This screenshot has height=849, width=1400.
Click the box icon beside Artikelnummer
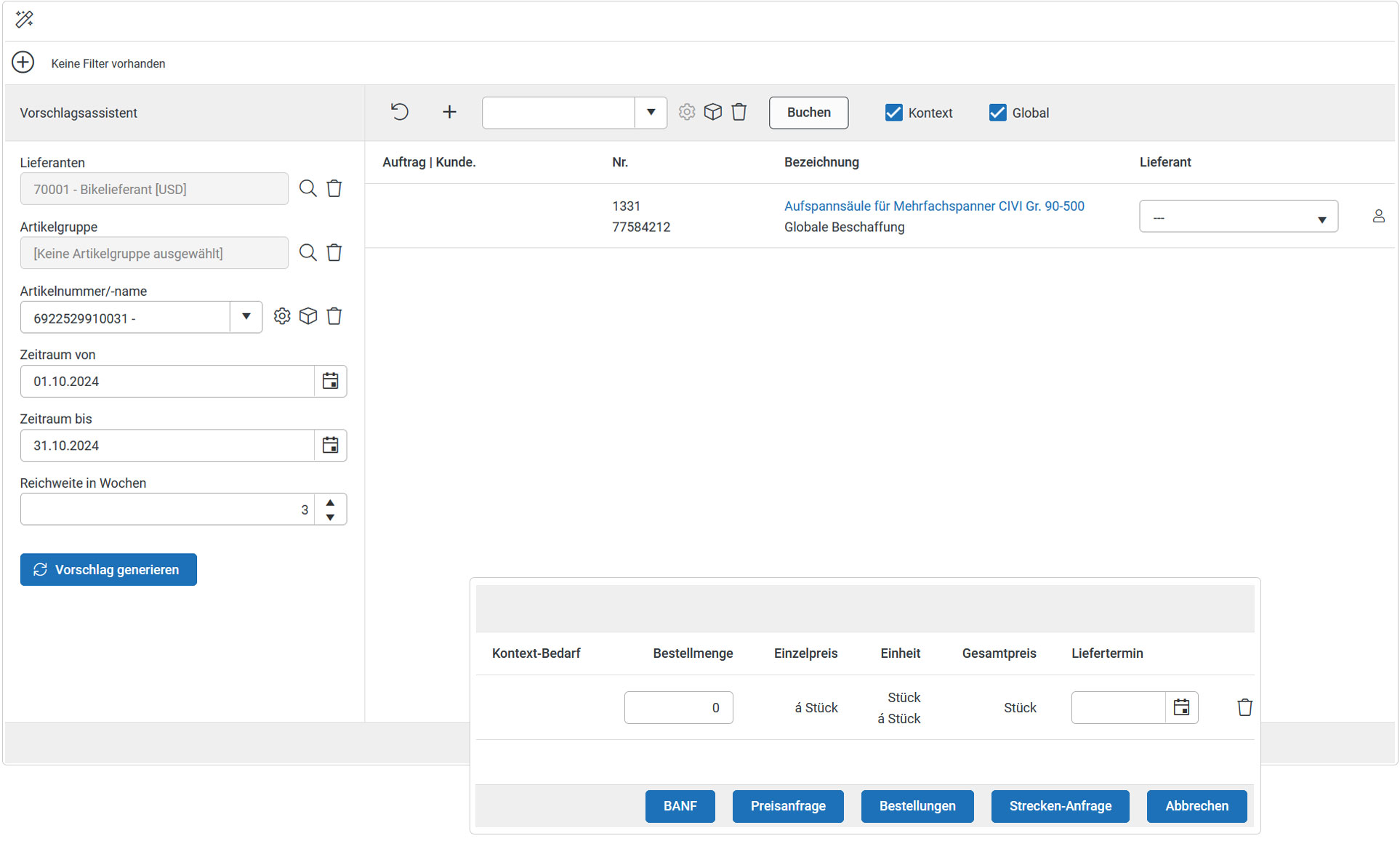[x=308, y=316]
